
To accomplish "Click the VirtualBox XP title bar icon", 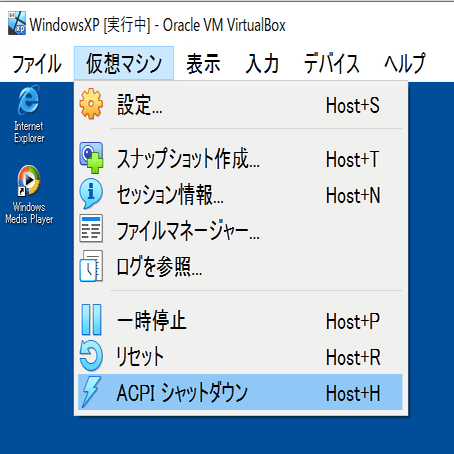I will pyautogui.click(x=17, y=23).
